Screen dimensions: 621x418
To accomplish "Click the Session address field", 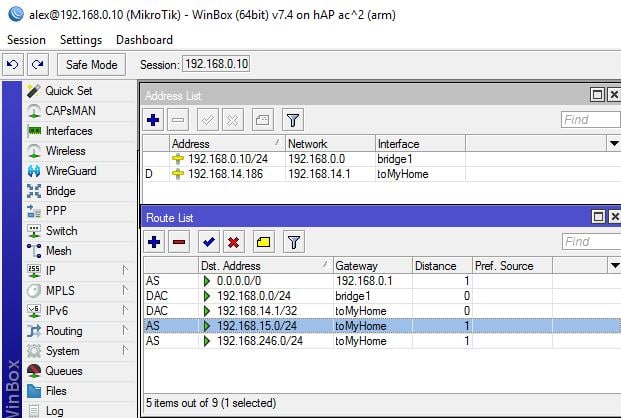I will [x=216, y=64].
